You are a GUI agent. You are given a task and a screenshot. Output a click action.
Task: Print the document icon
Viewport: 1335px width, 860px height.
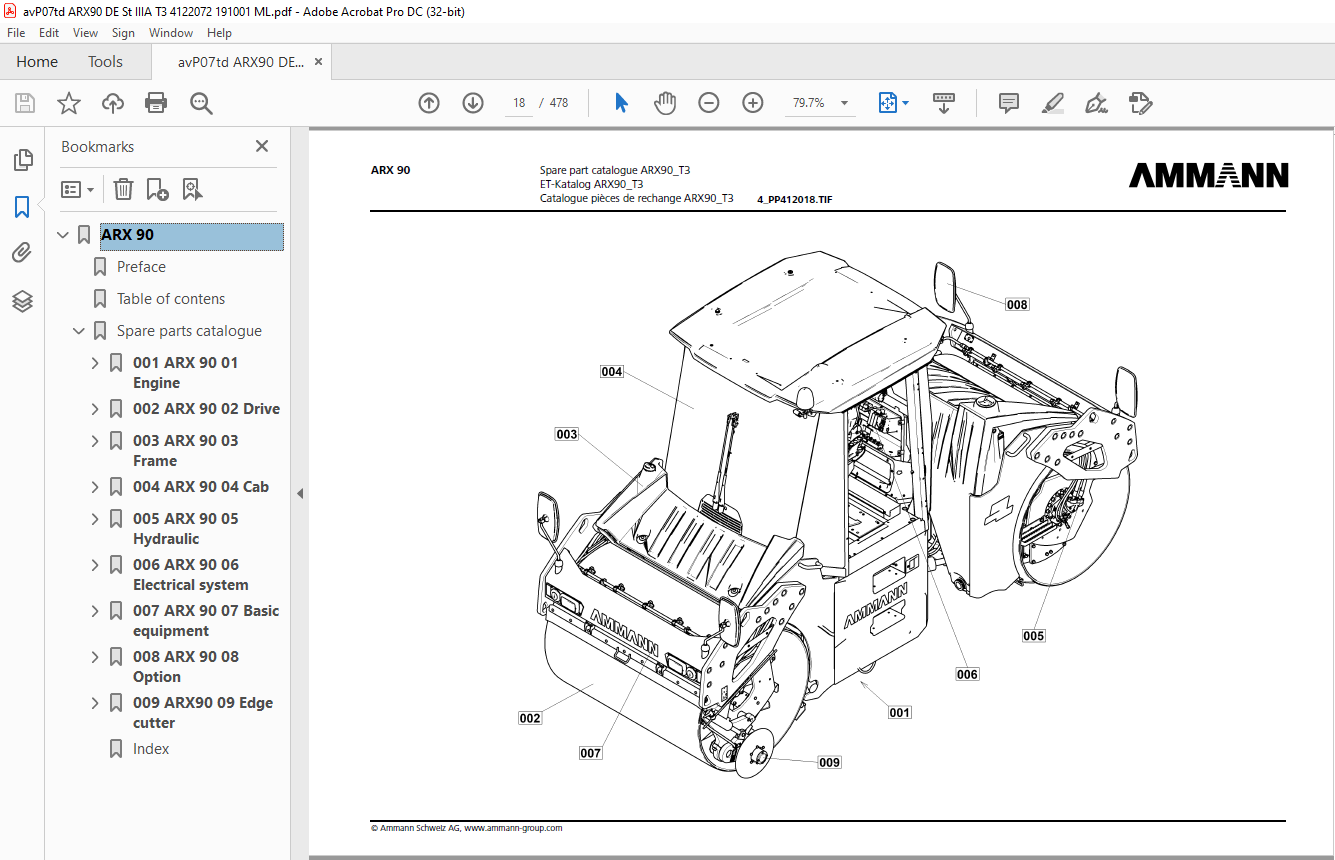coord(156,103)
